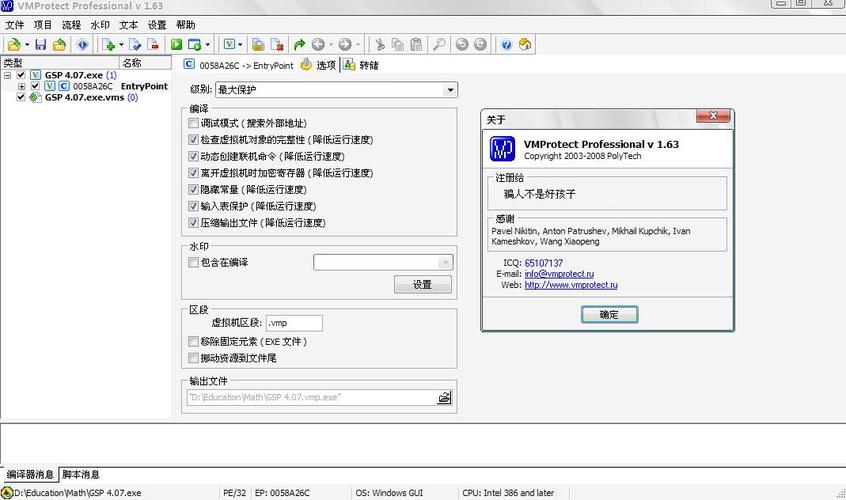Click the magnifier search icon
Screen dimensions: 846x500
439,45
